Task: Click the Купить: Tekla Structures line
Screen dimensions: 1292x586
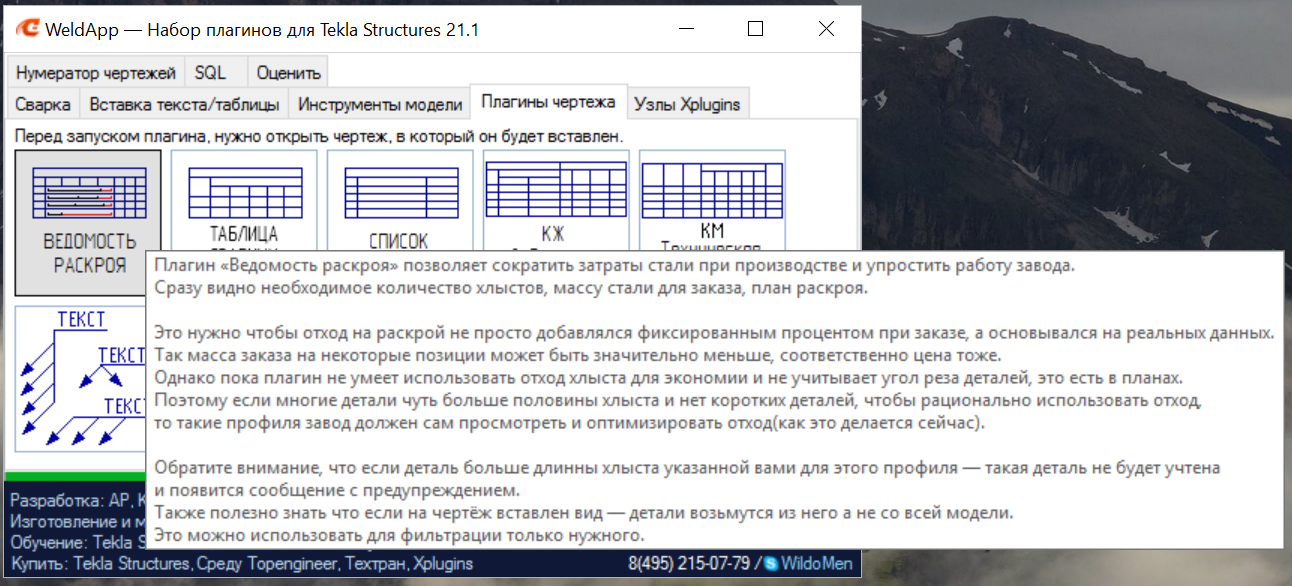Action: [x=242, y=564]
